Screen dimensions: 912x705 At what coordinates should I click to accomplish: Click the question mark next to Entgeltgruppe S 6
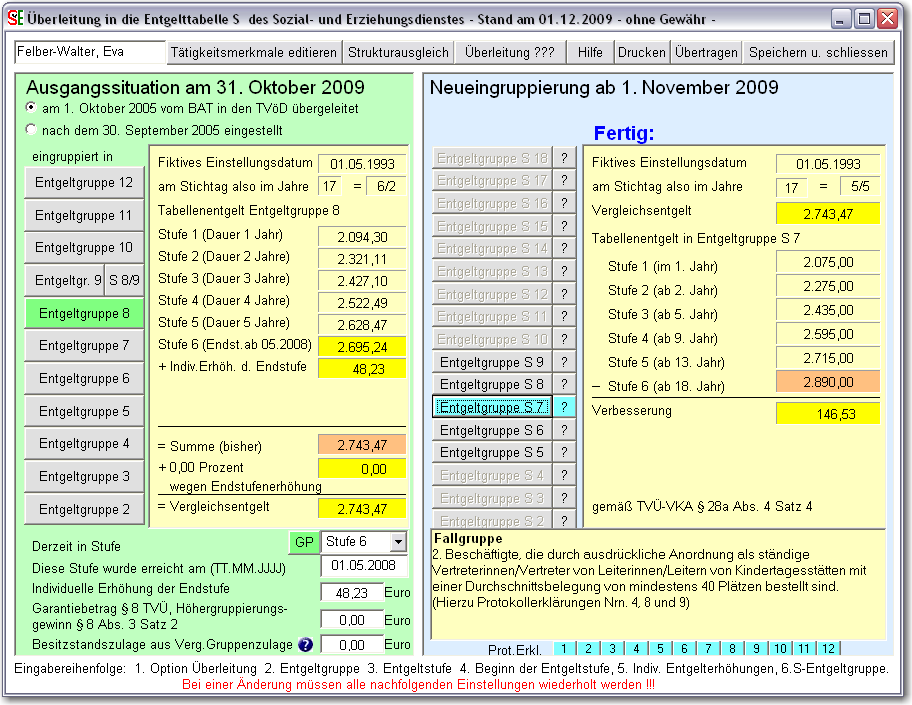point(564,430)
